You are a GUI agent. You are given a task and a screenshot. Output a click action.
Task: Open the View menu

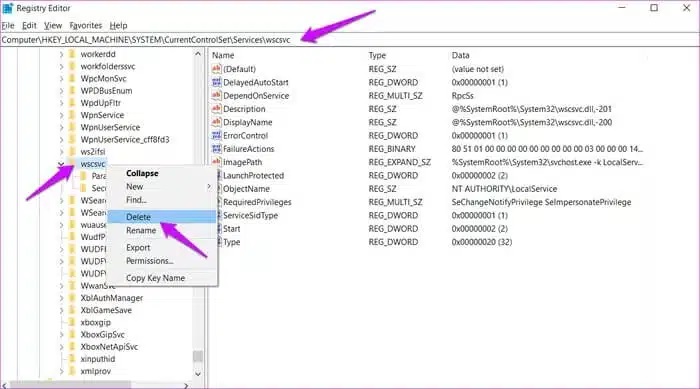tap(53, 25)
